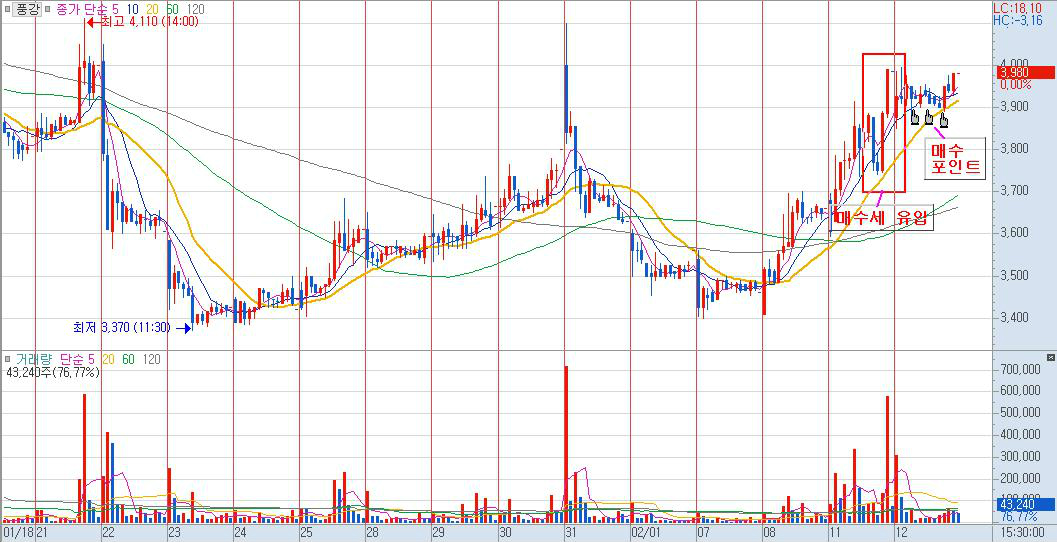The height and width of the screenshot is (542, 1057).
Task: Click the 29 date on the time axis
Action: point(438,533)
